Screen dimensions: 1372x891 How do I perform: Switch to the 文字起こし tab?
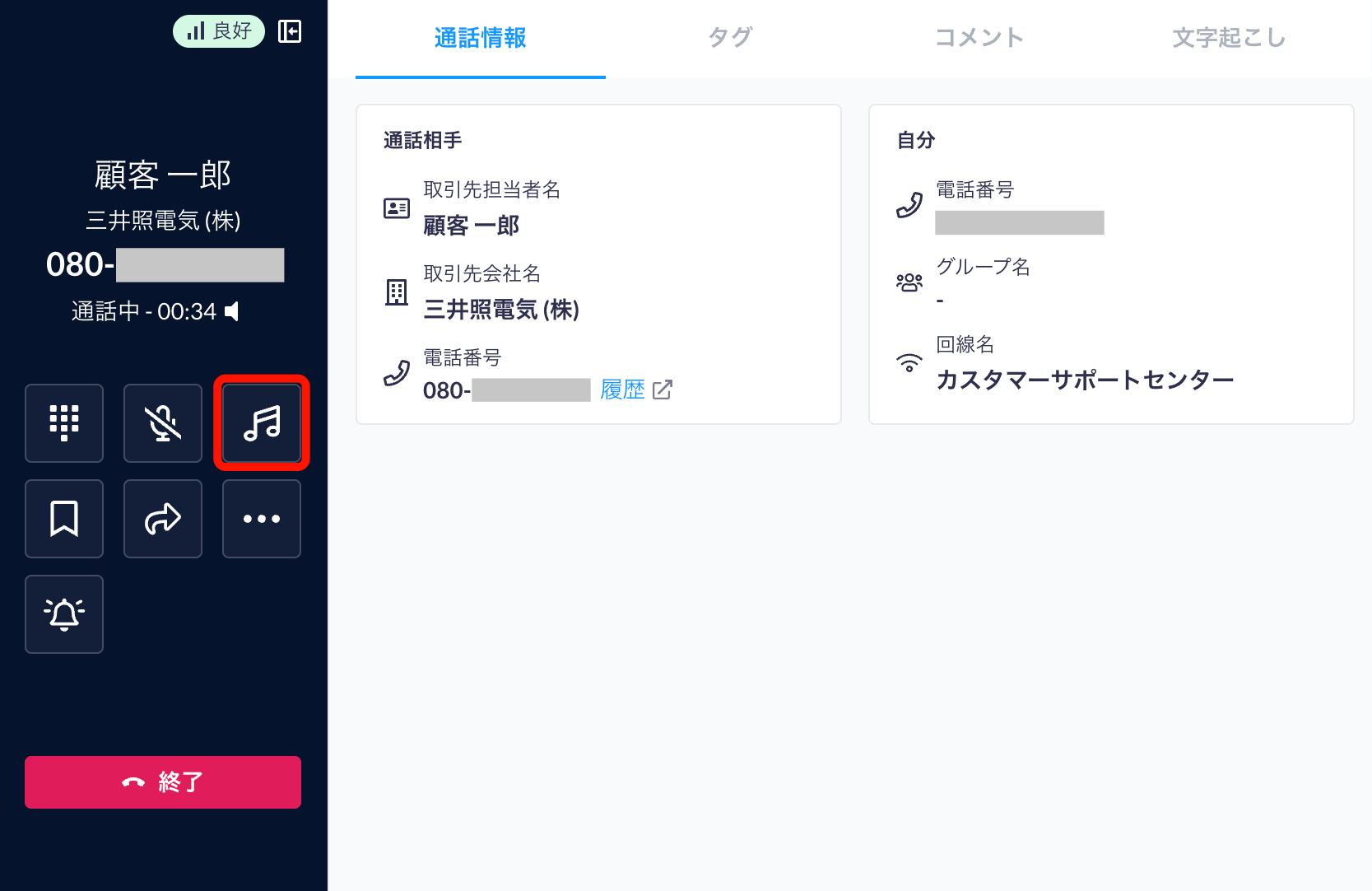[1229, 38]
